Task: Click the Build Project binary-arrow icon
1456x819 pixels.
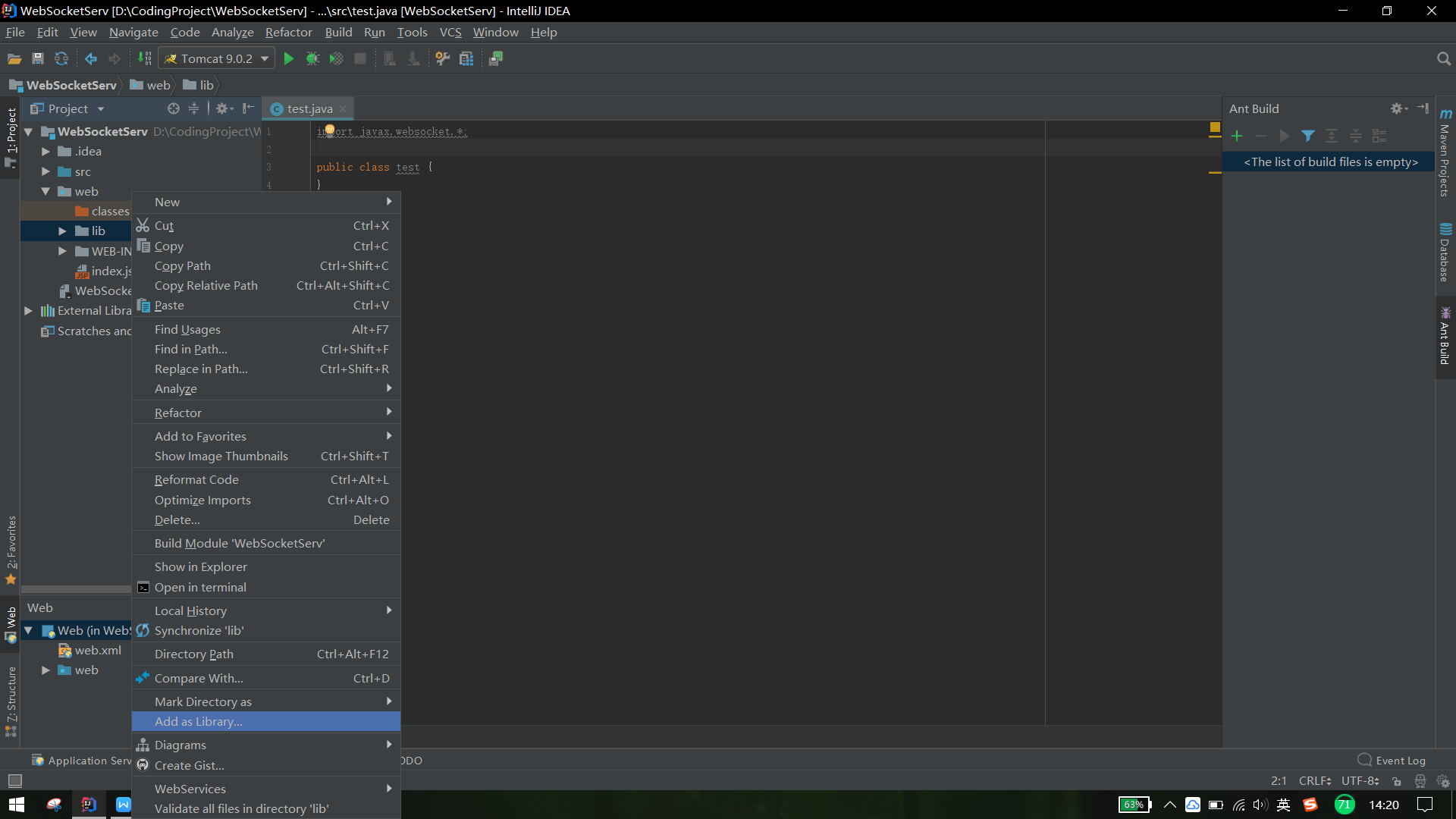Action: tap(144, 58)
